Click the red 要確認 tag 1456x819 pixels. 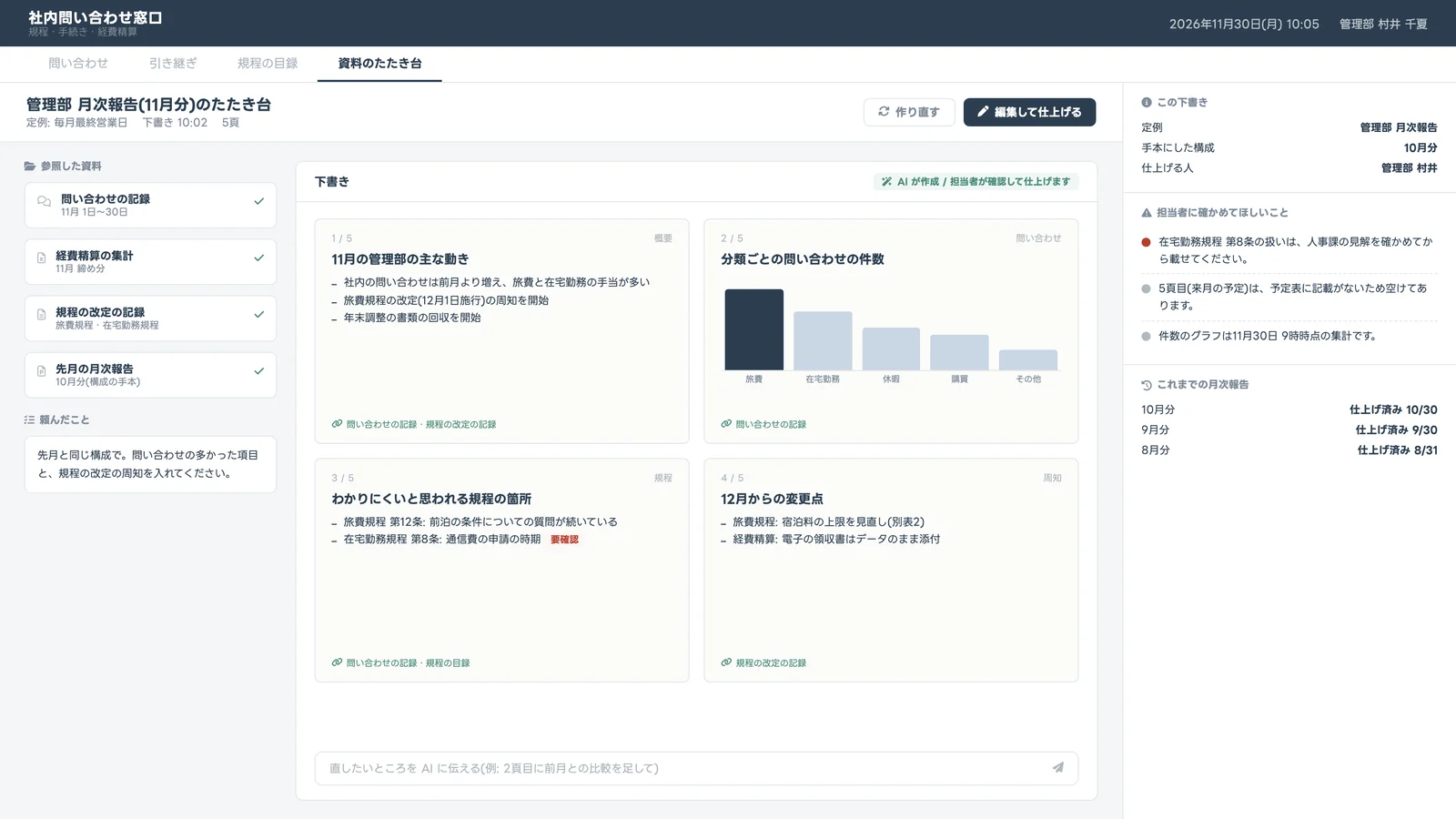tap(564, 540)
